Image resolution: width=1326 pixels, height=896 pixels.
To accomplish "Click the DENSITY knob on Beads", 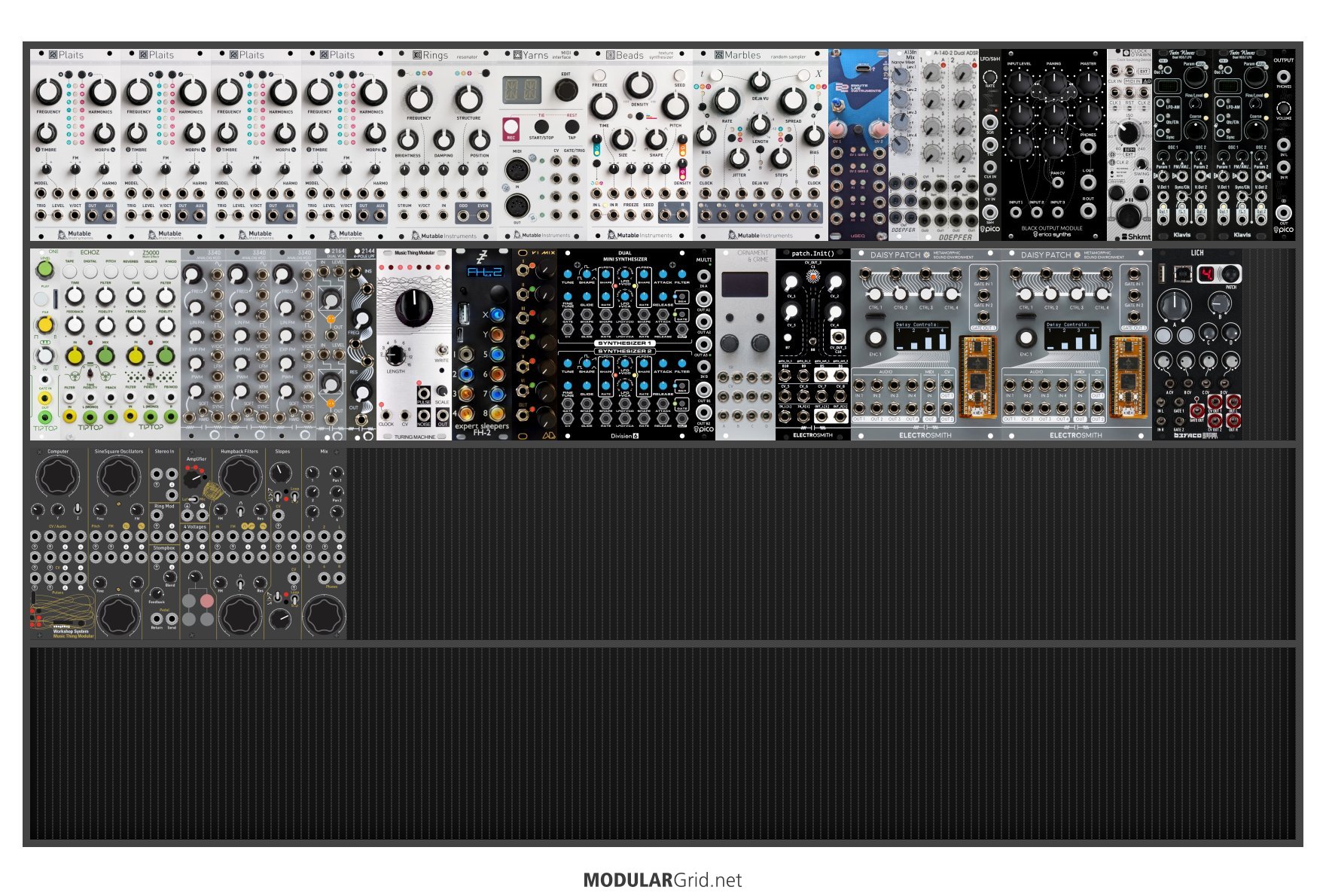I will pos(639,85).
